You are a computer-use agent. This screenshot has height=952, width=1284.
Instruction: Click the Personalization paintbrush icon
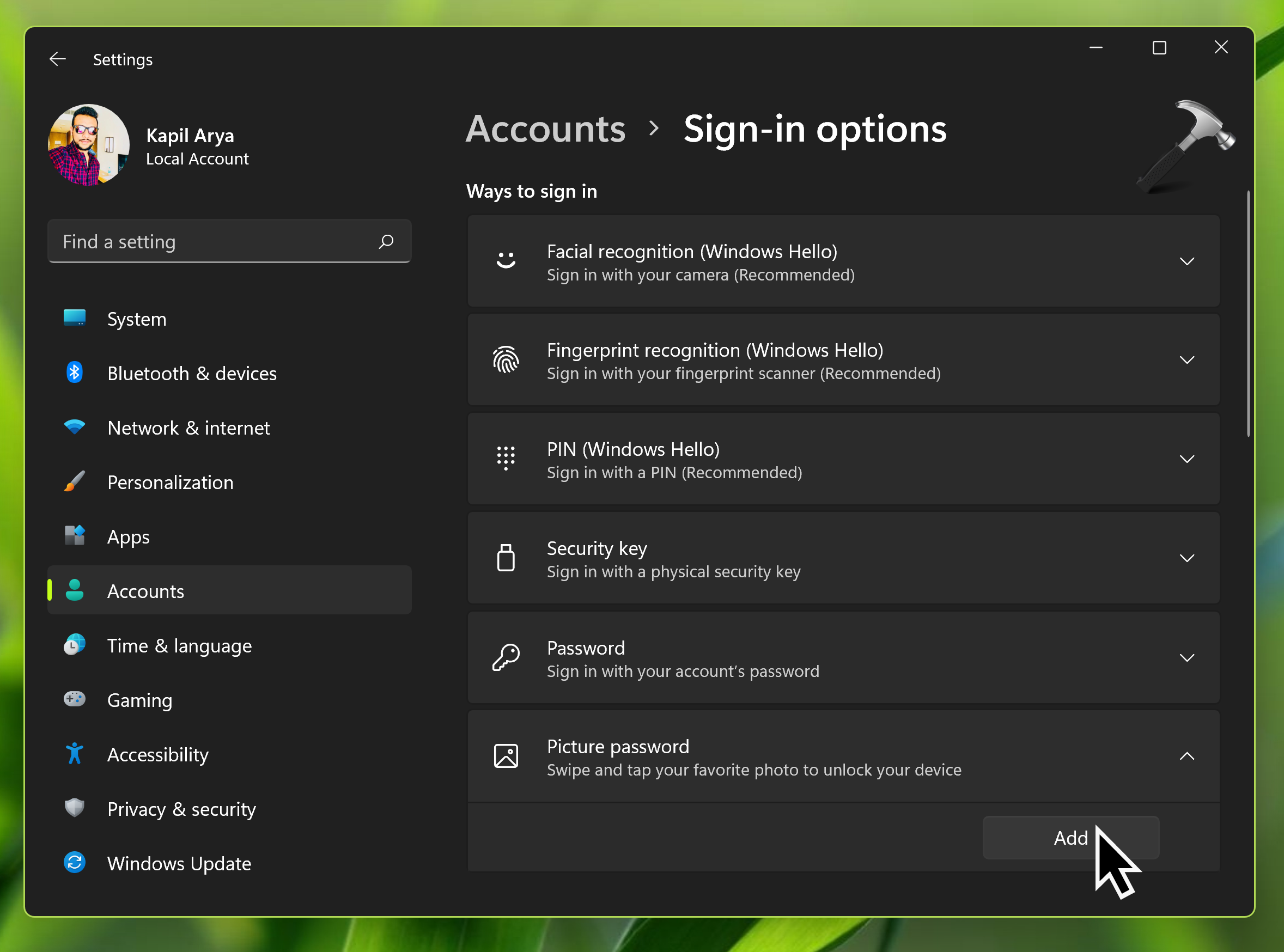[x=74, y=481]
